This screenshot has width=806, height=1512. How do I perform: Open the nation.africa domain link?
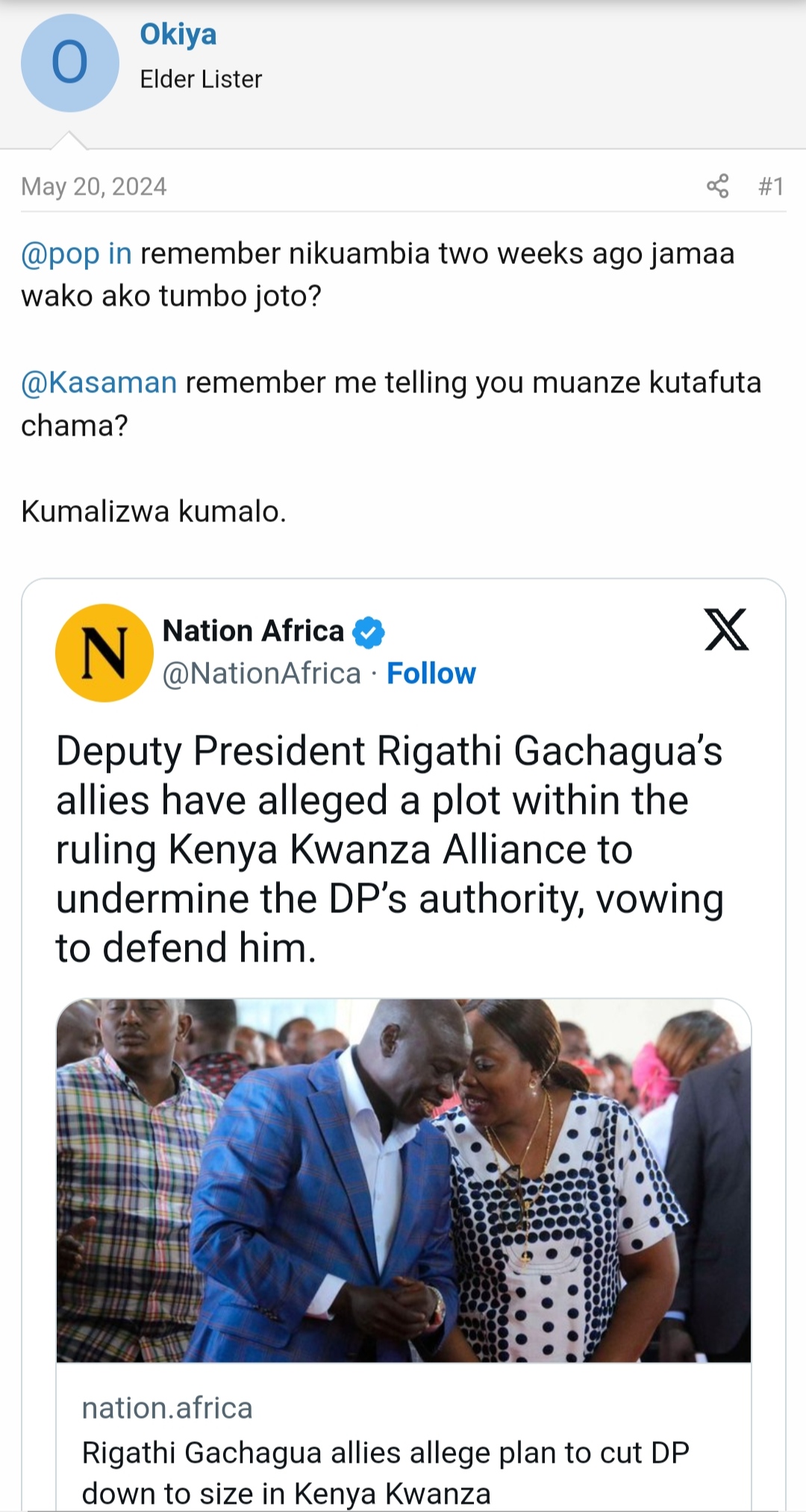point(167,1408)
